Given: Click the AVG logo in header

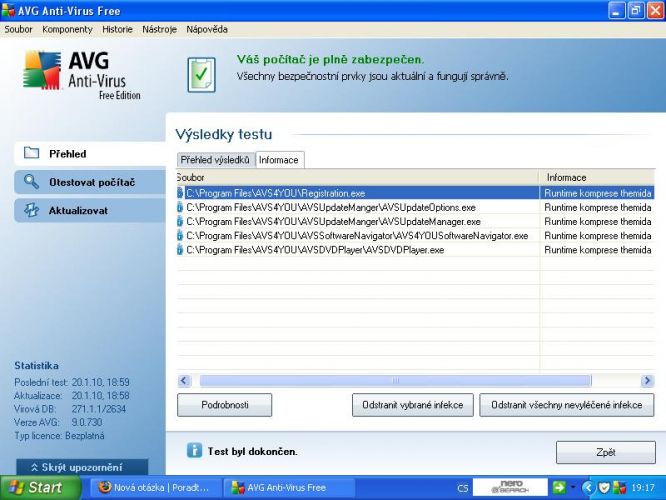Looking at the screenshot, I should [81, 75].
